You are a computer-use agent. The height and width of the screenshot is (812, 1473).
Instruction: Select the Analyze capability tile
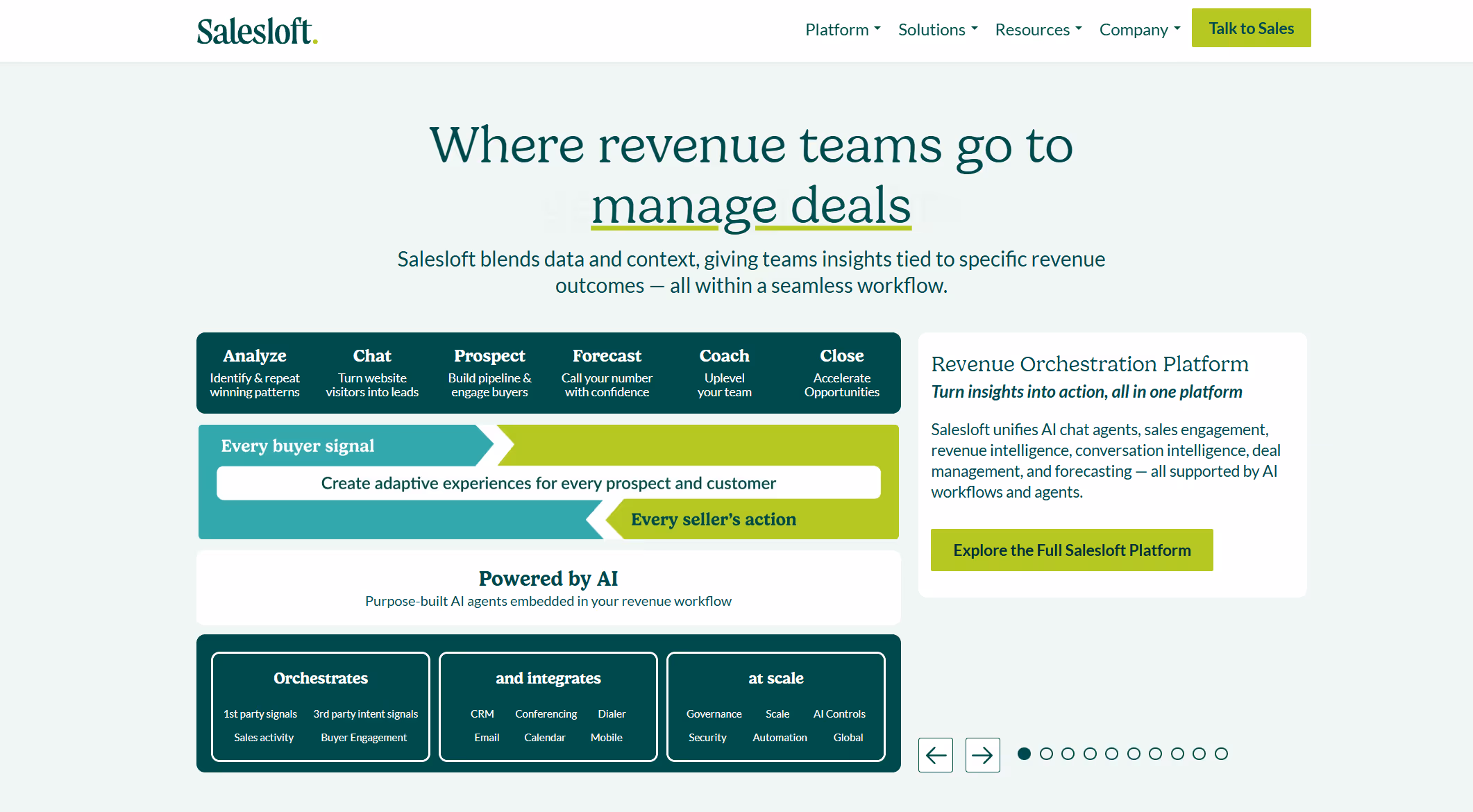pos(254,373)
